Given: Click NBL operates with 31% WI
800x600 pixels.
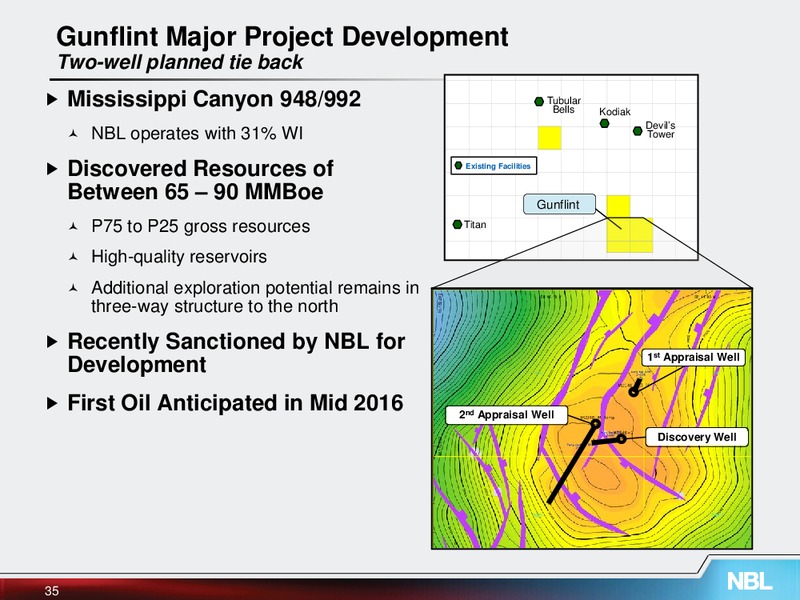Looking at the screenshot, I should [197, 134].
